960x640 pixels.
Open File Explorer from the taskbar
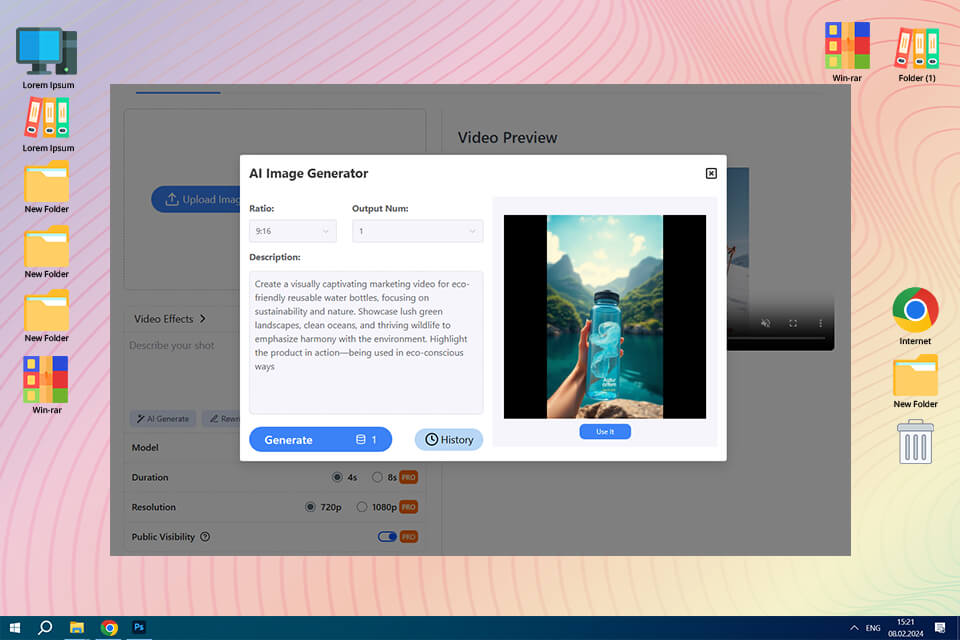pyautogui.click(x=77, y=627)
